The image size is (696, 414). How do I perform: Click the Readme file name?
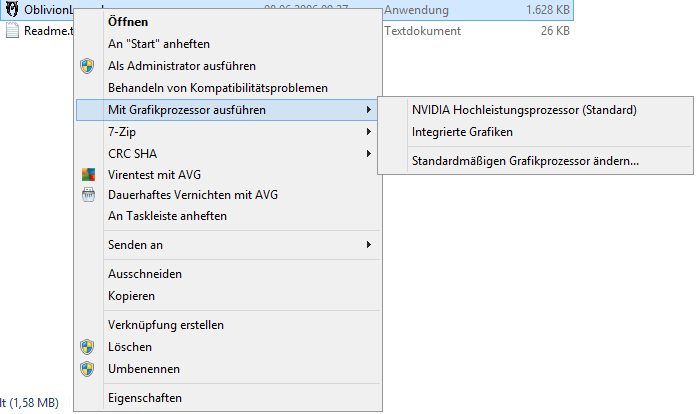point(48,31)
